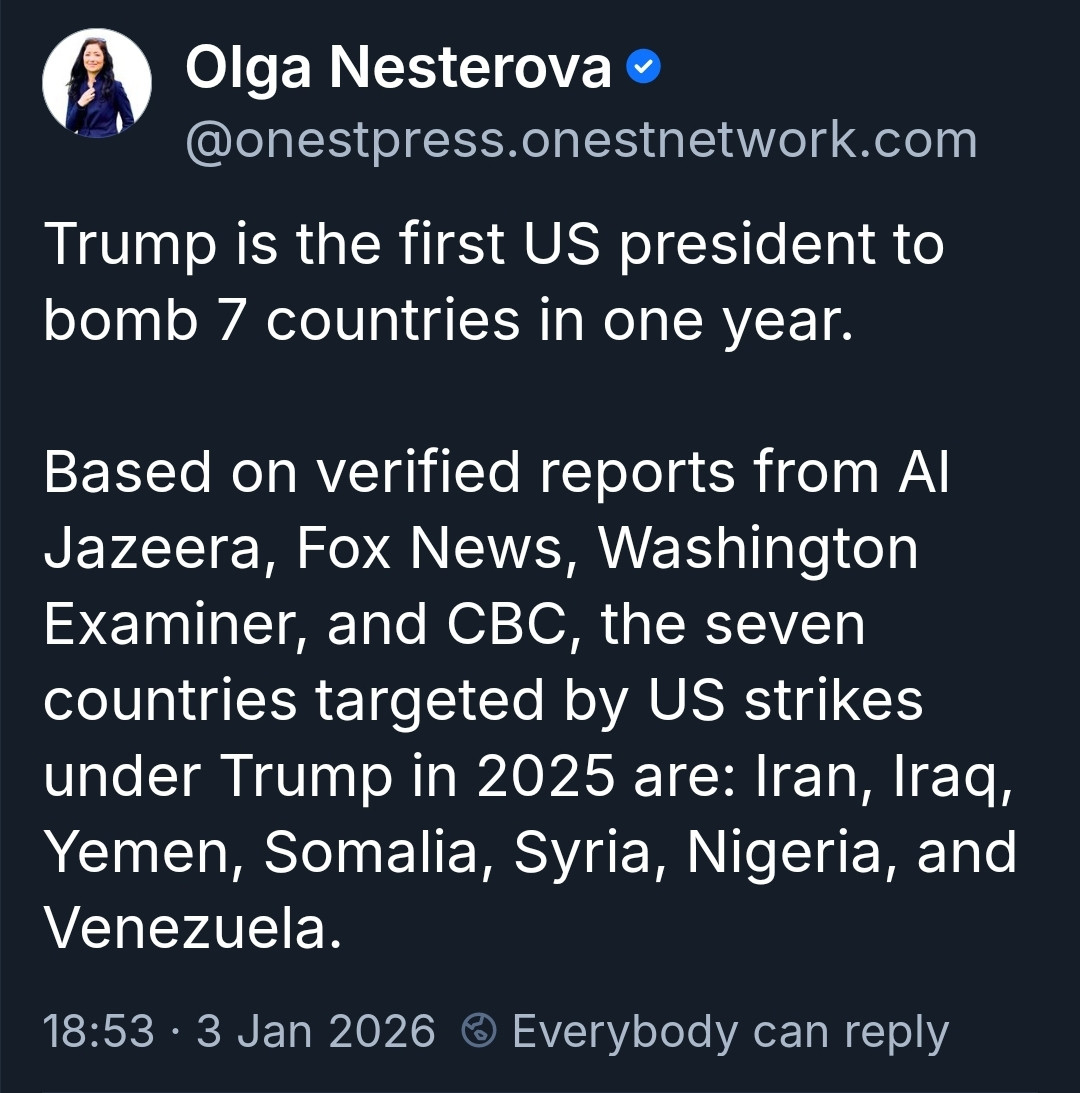
Task: Open the Olga Nesterova display name
Action: 398,69
